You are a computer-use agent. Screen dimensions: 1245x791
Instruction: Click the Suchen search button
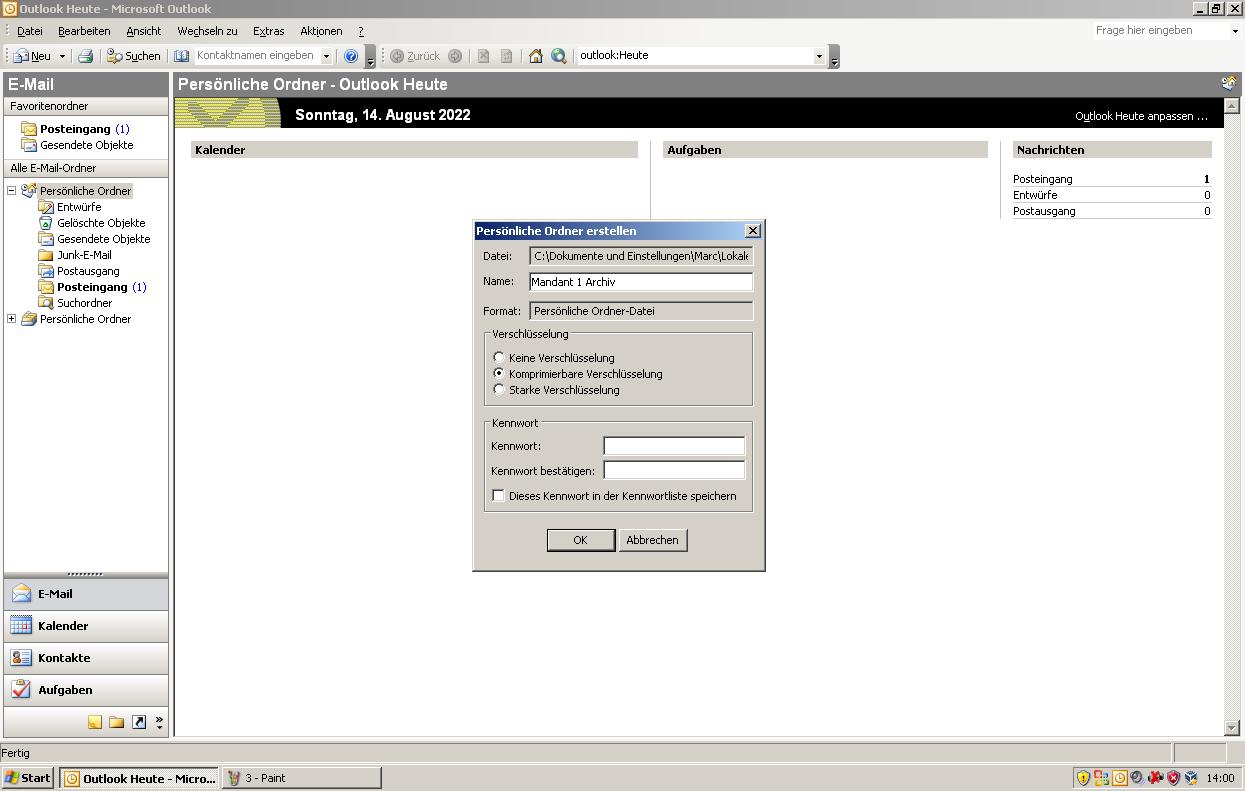tap(133, 56)
